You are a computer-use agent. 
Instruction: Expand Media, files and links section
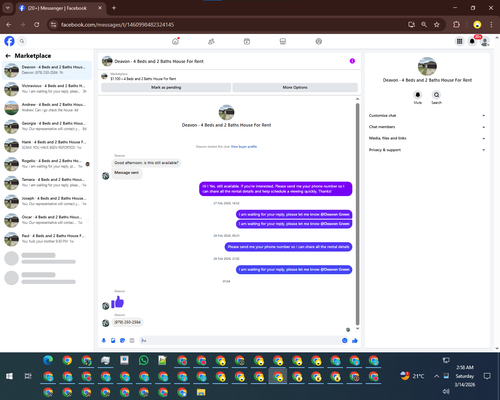coord(427,138)
